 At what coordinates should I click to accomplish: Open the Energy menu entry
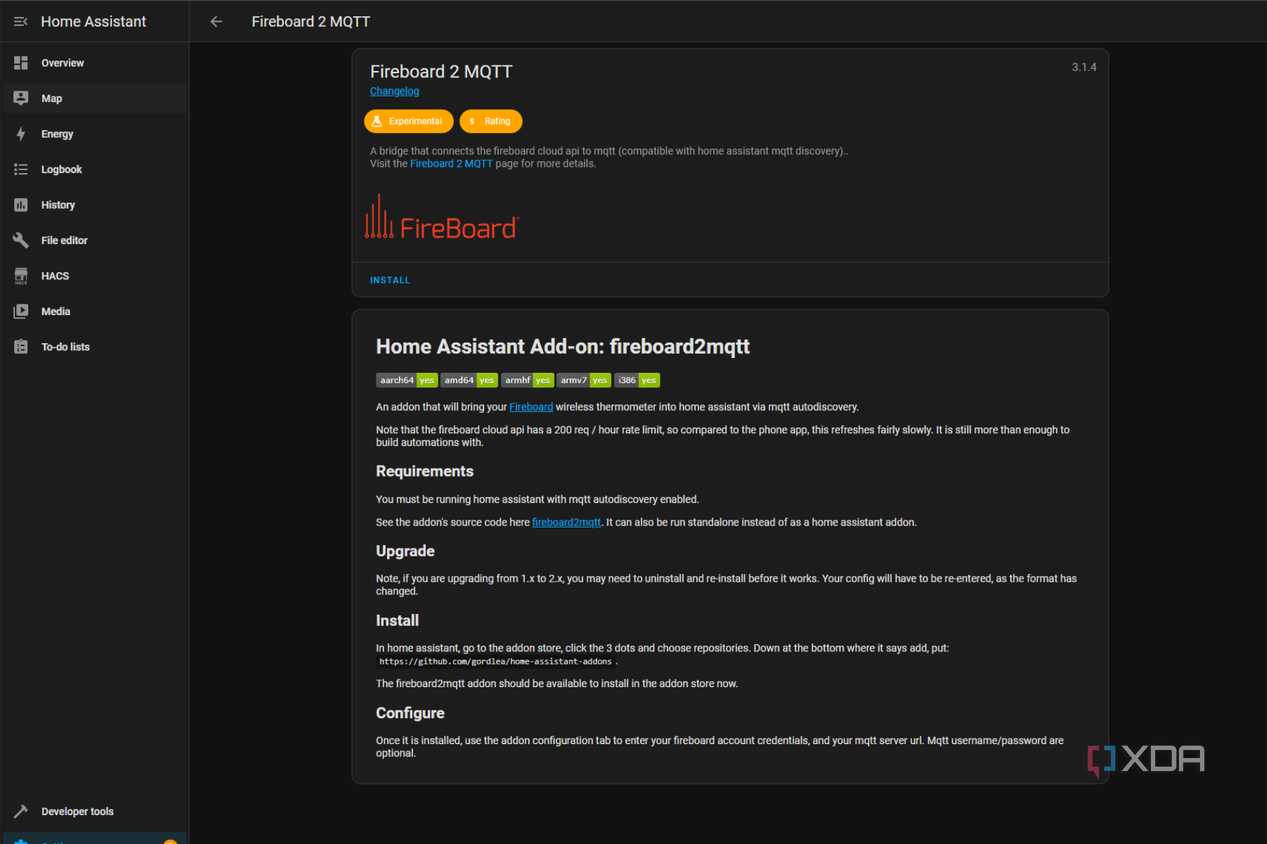94,134
